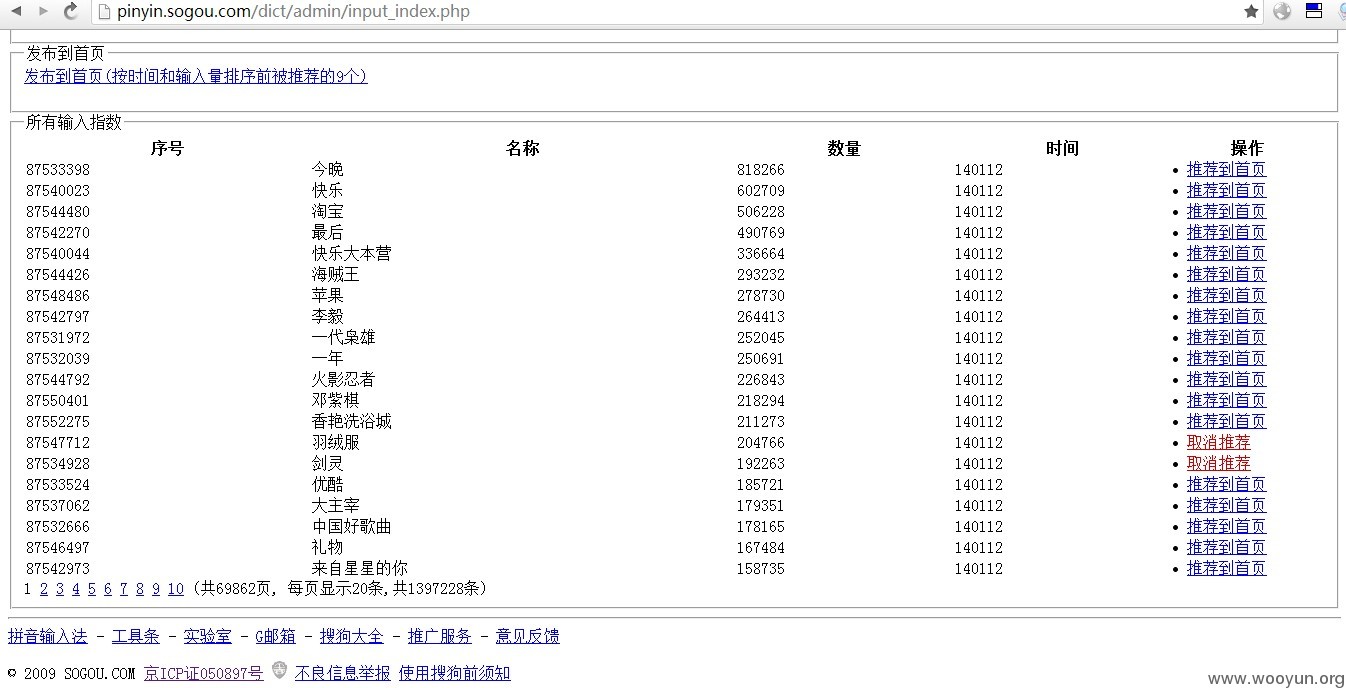1346x688 pixels.
Task: Select the name cell 淘宝
Action: [x=327, y=211]
